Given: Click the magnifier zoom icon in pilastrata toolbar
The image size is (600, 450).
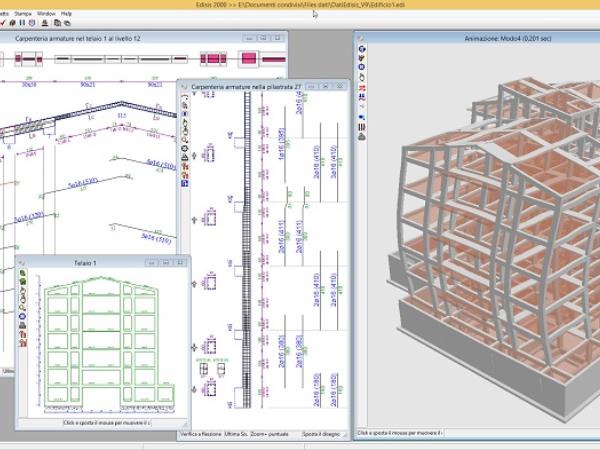Looking at the screenshot, I should [x=185, y=140].
